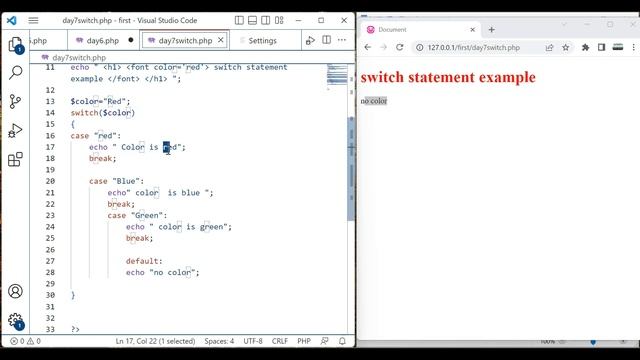This screenshot has height=360, width=640.
Task: Open the notifications bell icon
Action: point(342,341)
